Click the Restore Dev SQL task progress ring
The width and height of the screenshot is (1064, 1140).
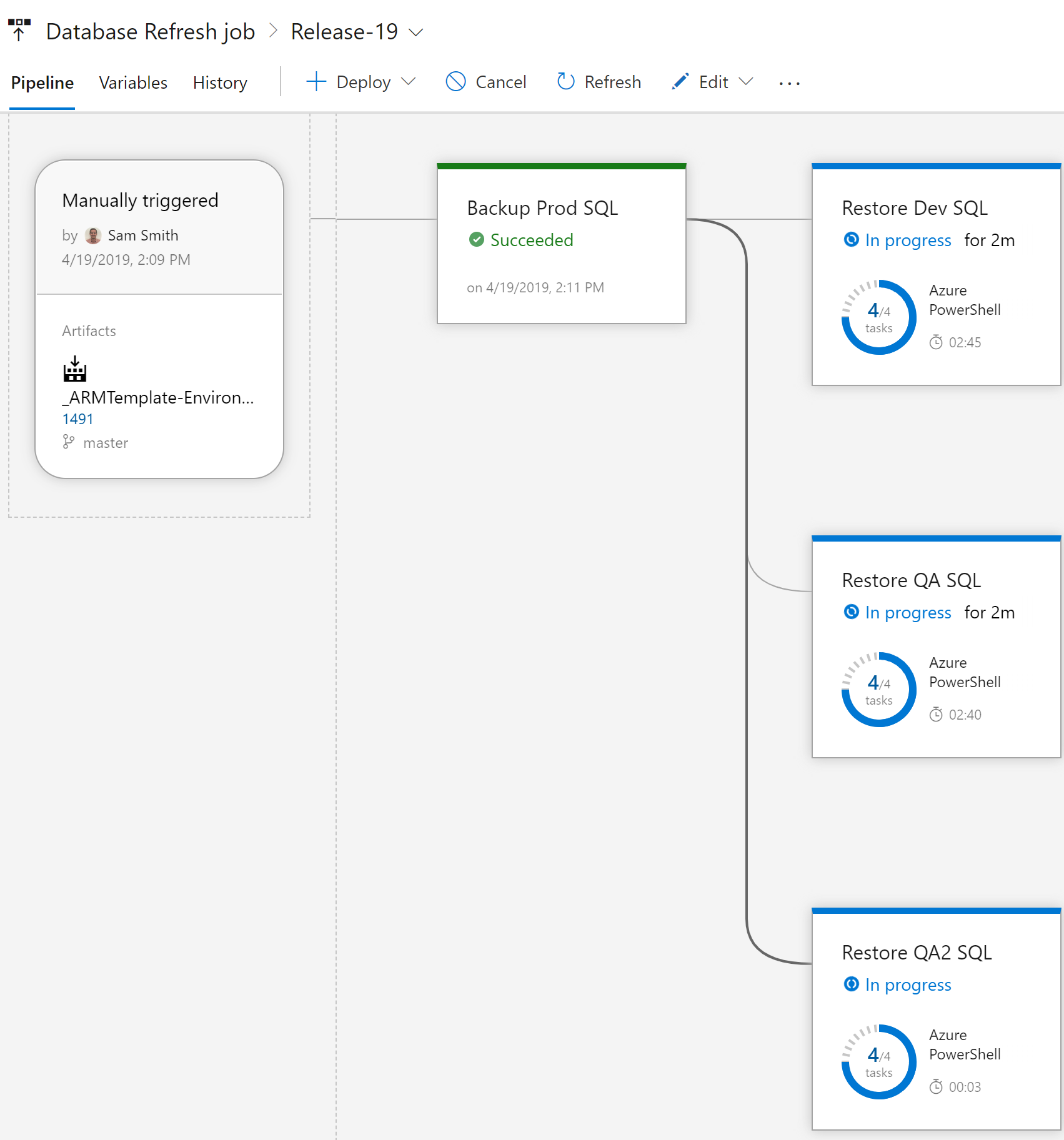(878, 317)
